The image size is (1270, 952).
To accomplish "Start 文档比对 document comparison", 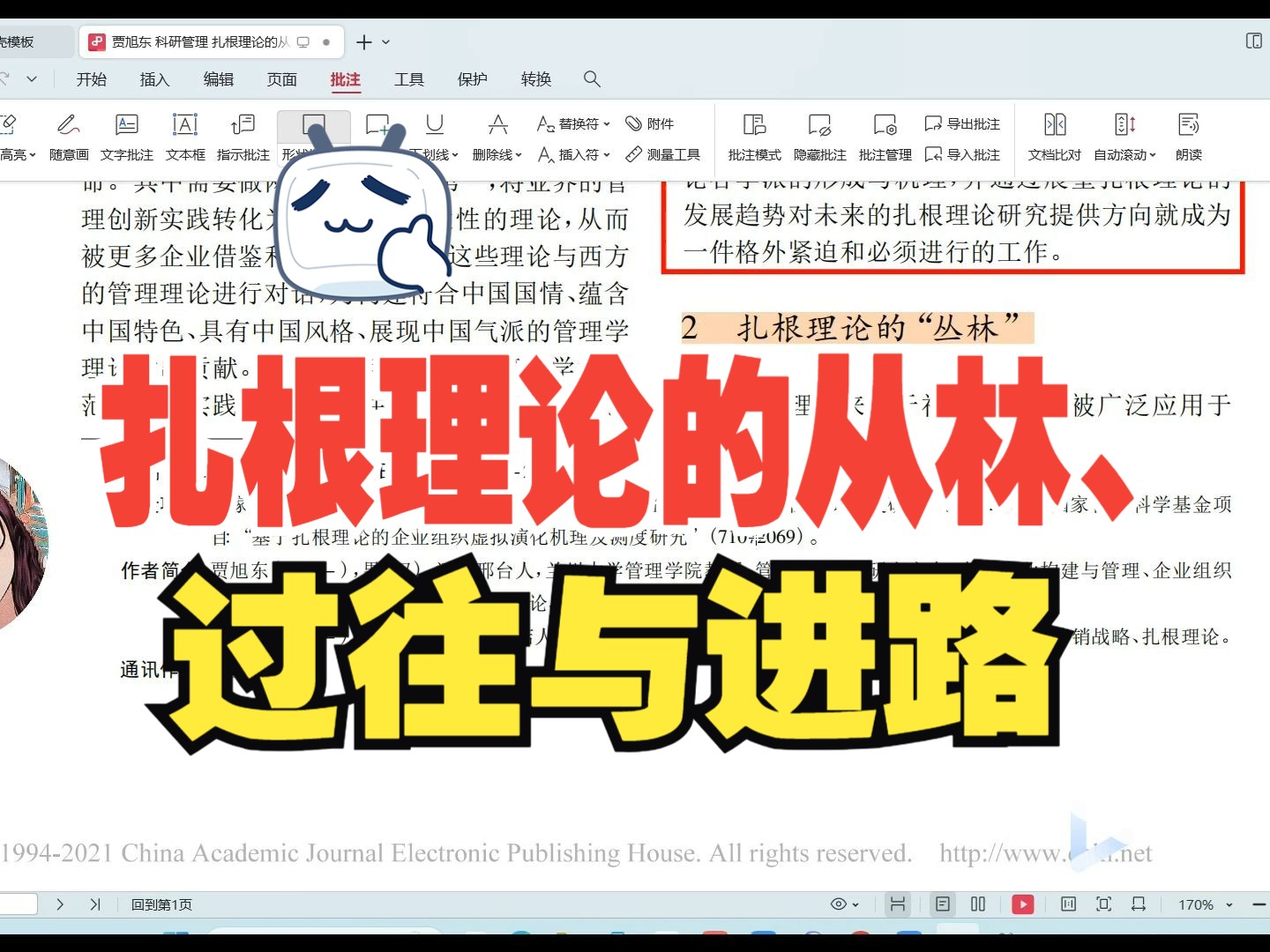I will (1055, 137).
